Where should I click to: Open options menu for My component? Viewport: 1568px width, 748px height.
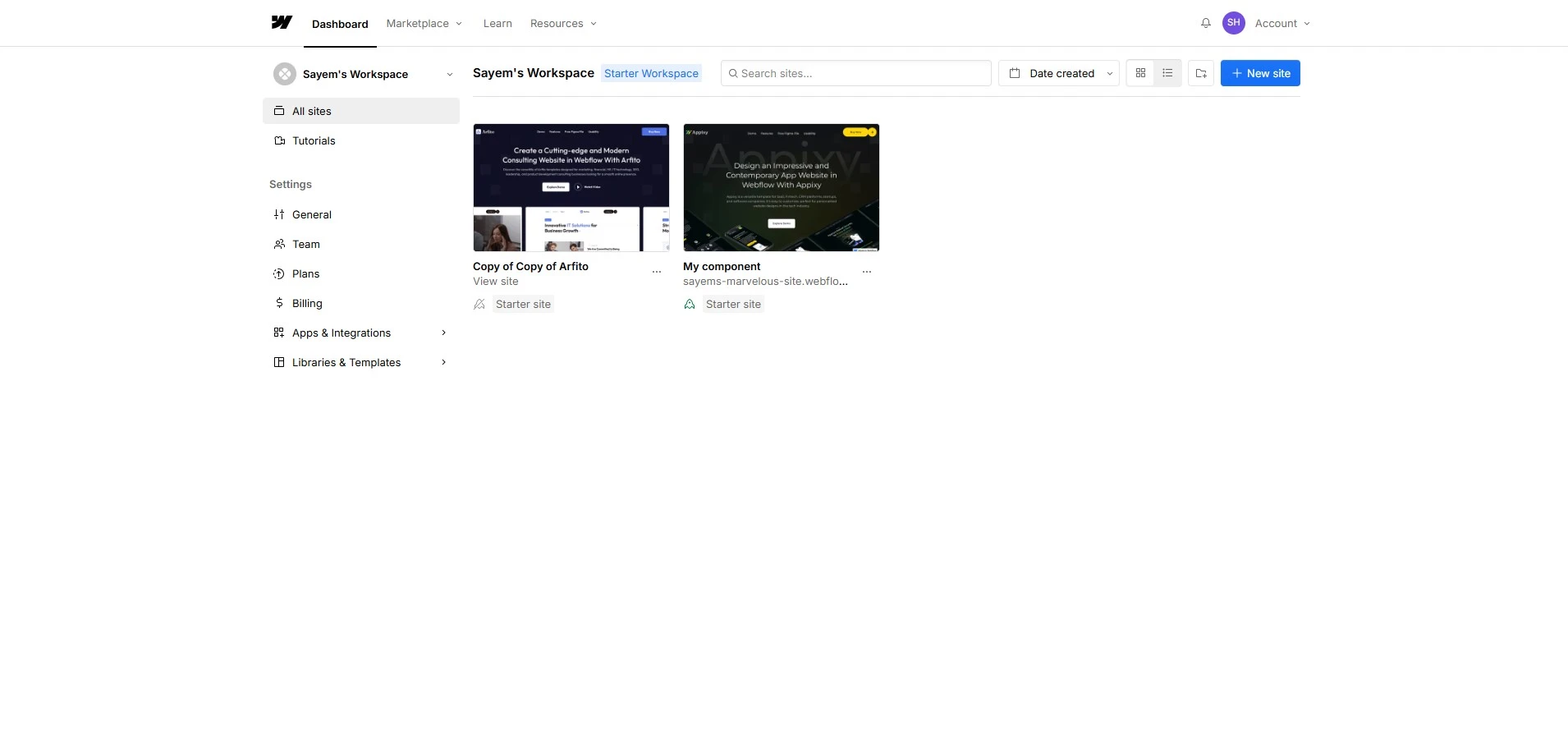(x=867, y=272)
